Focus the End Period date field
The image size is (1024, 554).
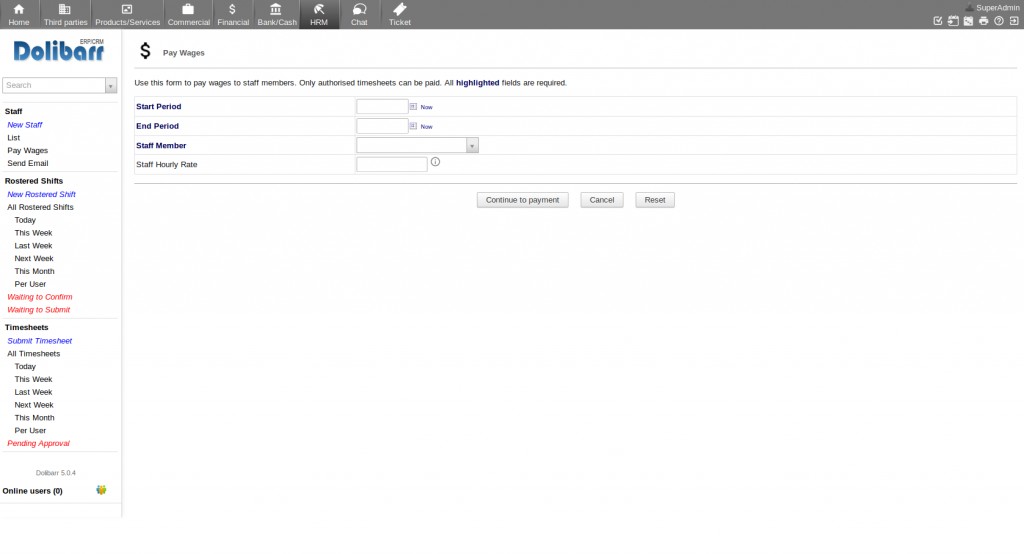382,125
